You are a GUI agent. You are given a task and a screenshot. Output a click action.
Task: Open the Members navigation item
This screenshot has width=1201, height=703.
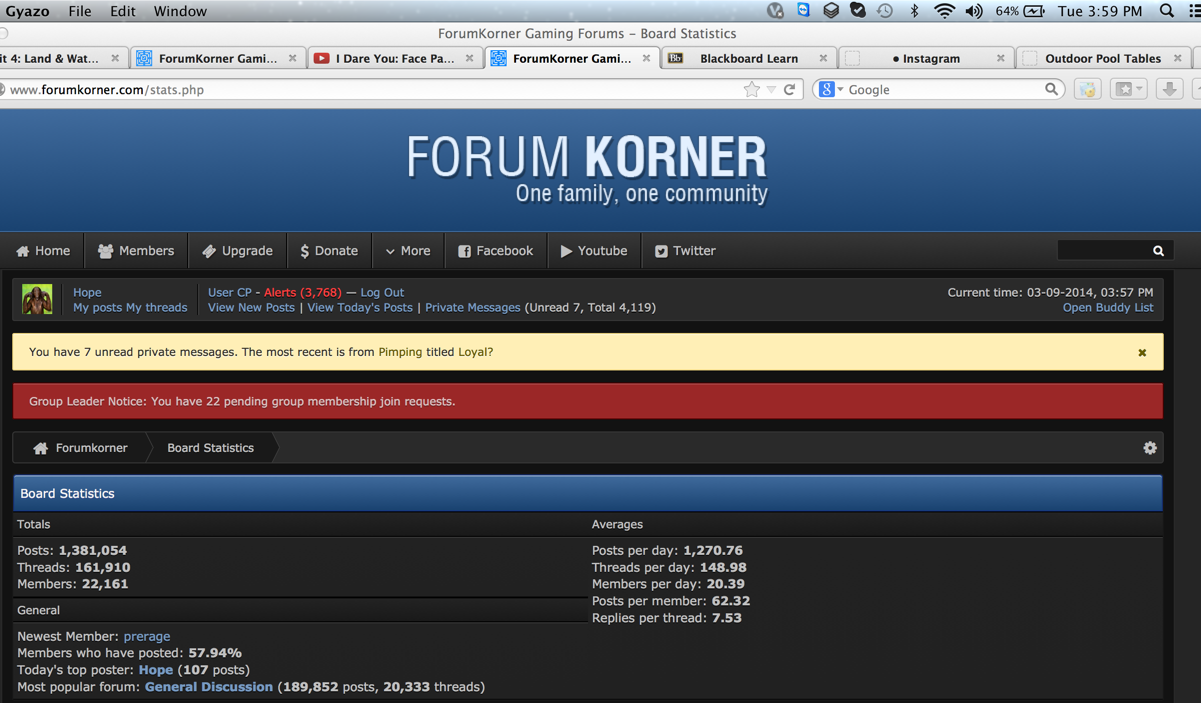click(136, 251)
